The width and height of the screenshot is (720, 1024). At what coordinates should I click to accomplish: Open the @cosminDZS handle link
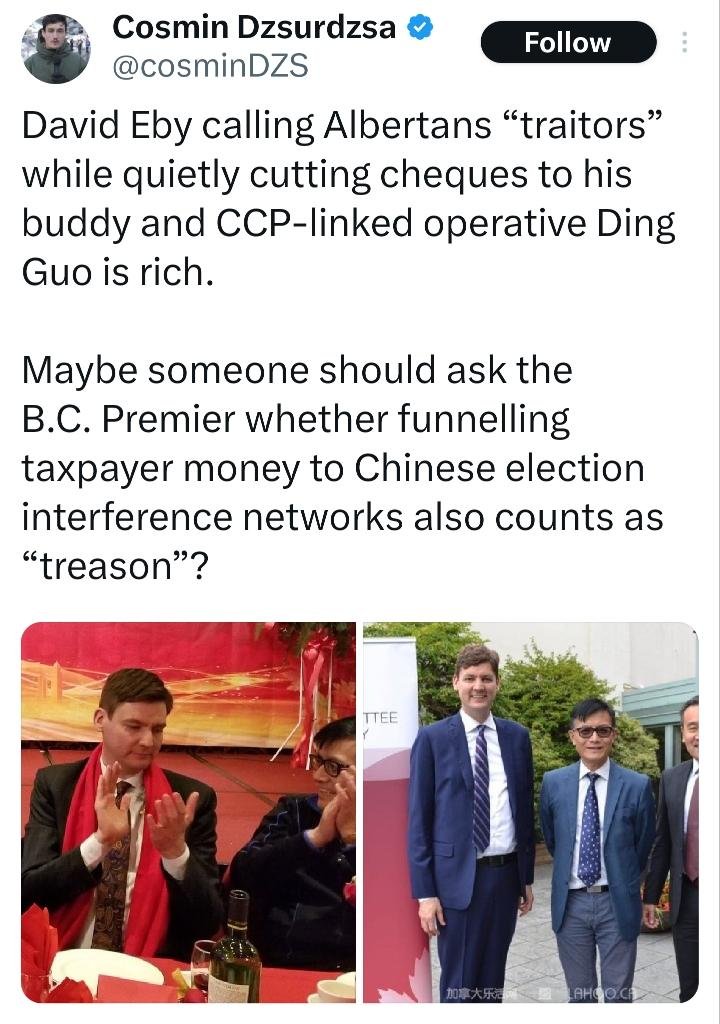[210, 66]
